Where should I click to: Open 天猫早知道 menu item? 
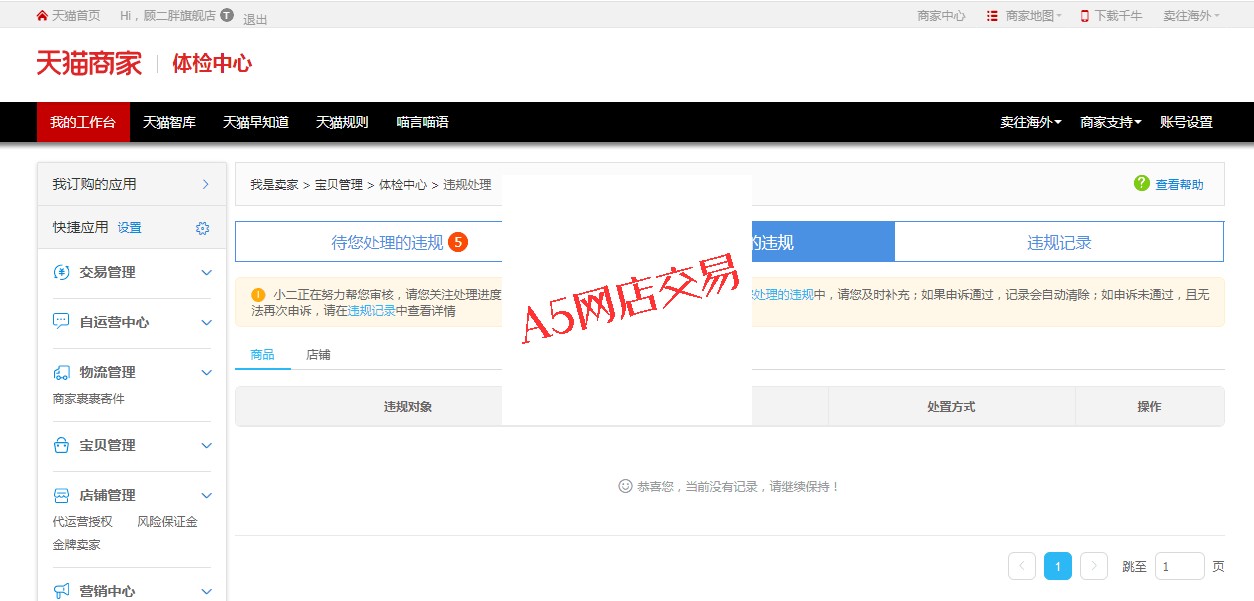[x=256, y=122]
